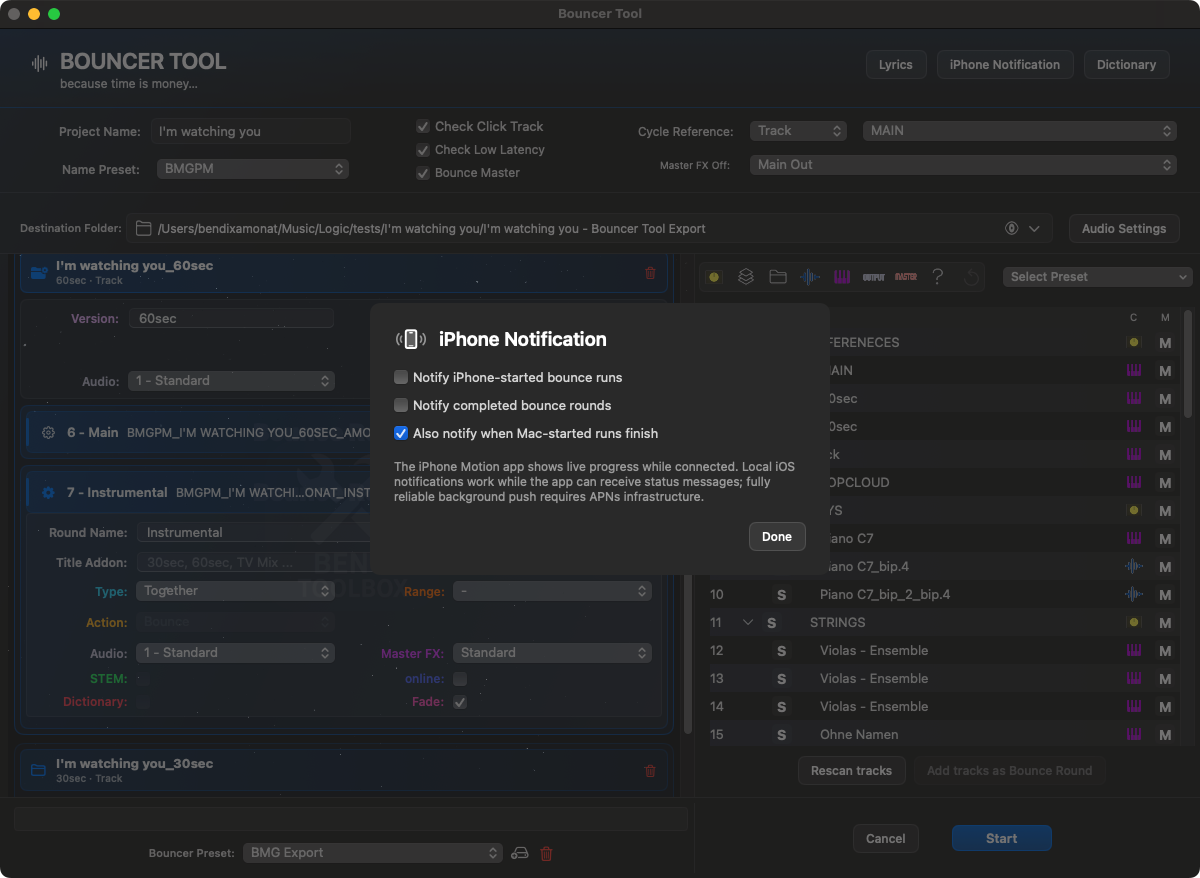1200x878 pixels.
Task: Toggle the S button on row 10
Action: coord(781,594)
